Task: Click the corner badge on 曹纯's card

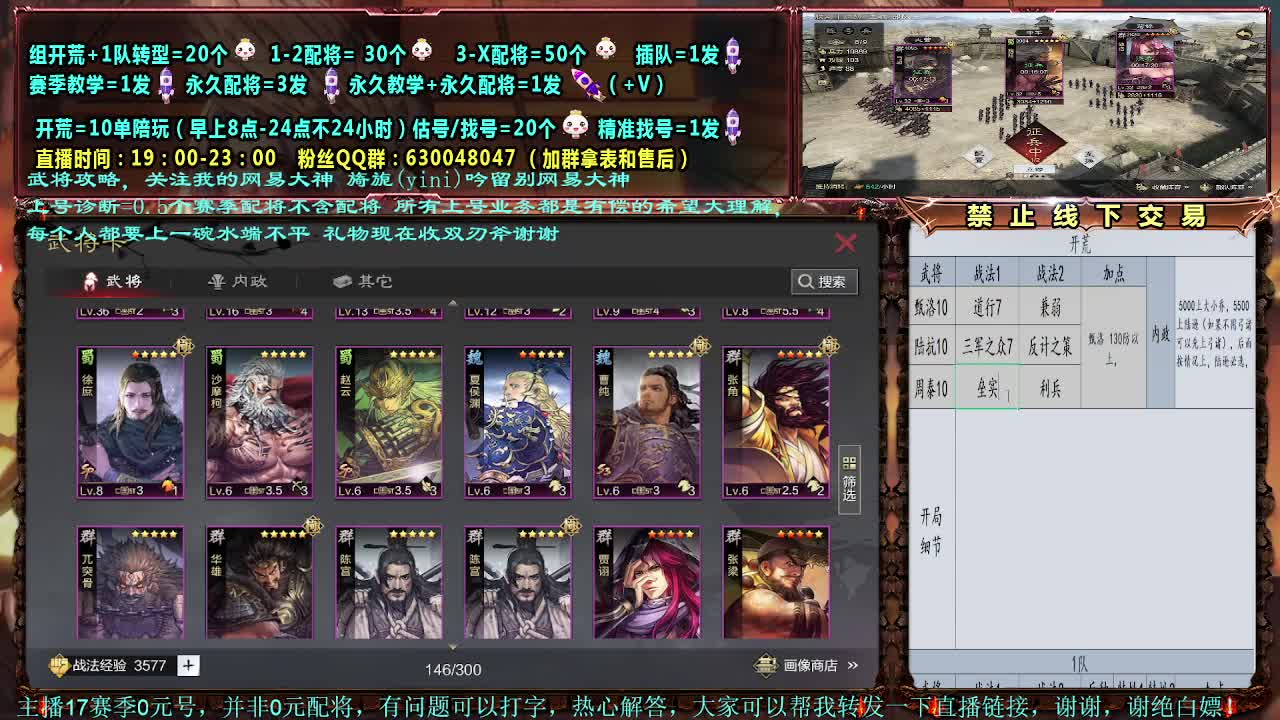Action: pos(700,346)
